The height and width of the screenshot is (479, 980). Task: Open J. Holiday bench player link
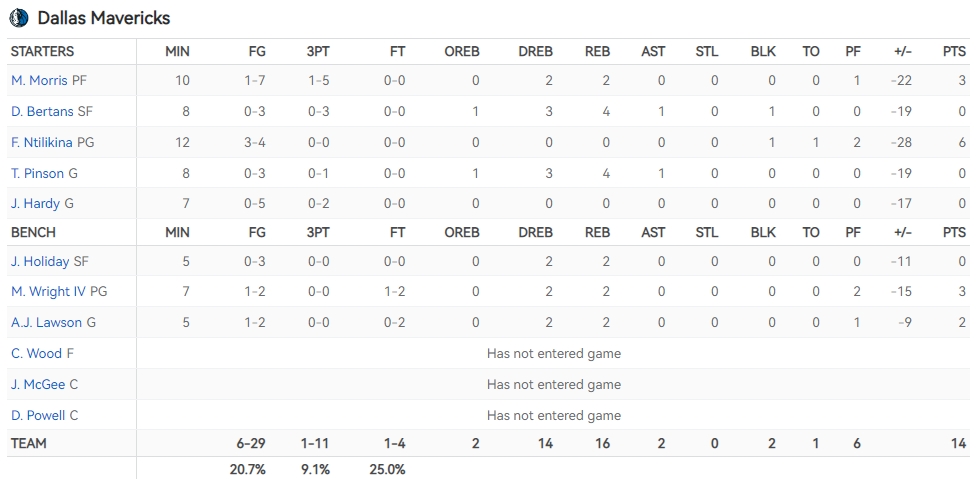[x=40, y=261]
